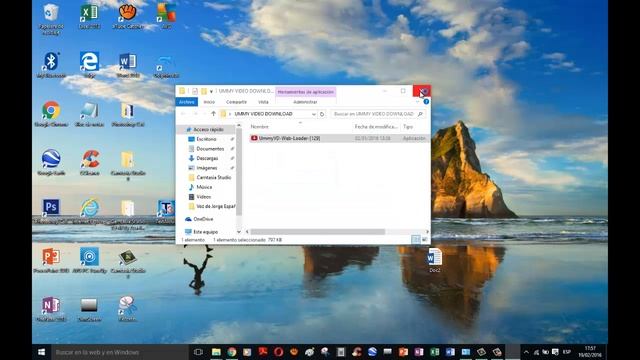This screenshot has height=360, width=640.
Task: Open Task View on the taskbar
Action: 198,352
